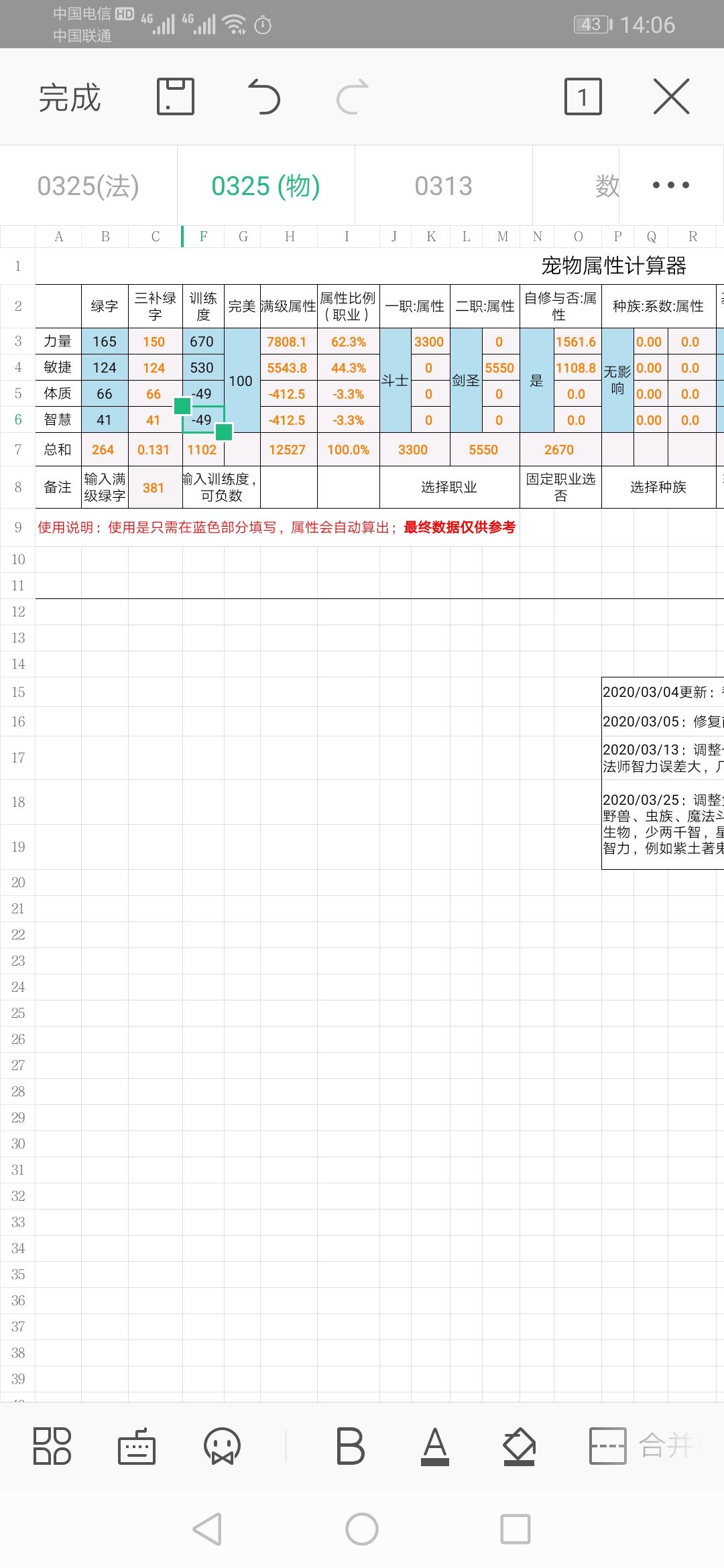724x1568 pixels.
Task: Select row header 7
Action: coord(18,449)
